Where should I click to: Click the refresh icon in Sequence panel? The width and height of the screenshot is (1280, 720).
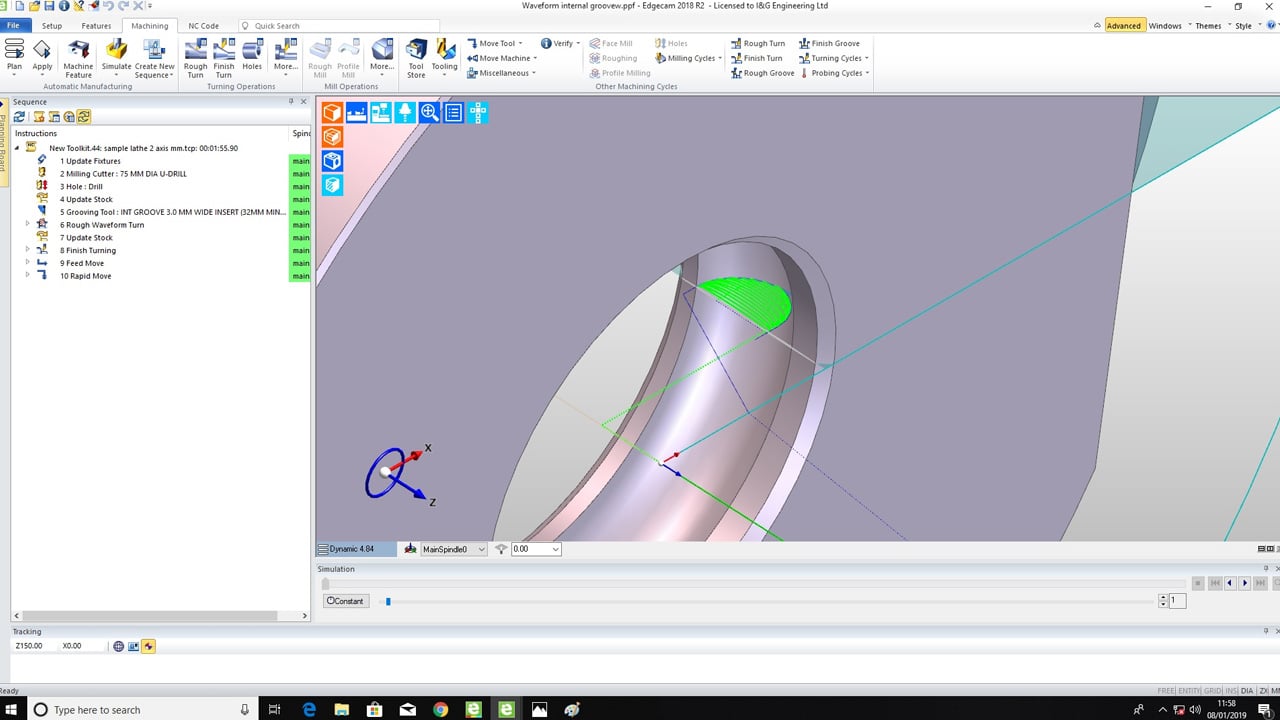click(x=19, y=117)
